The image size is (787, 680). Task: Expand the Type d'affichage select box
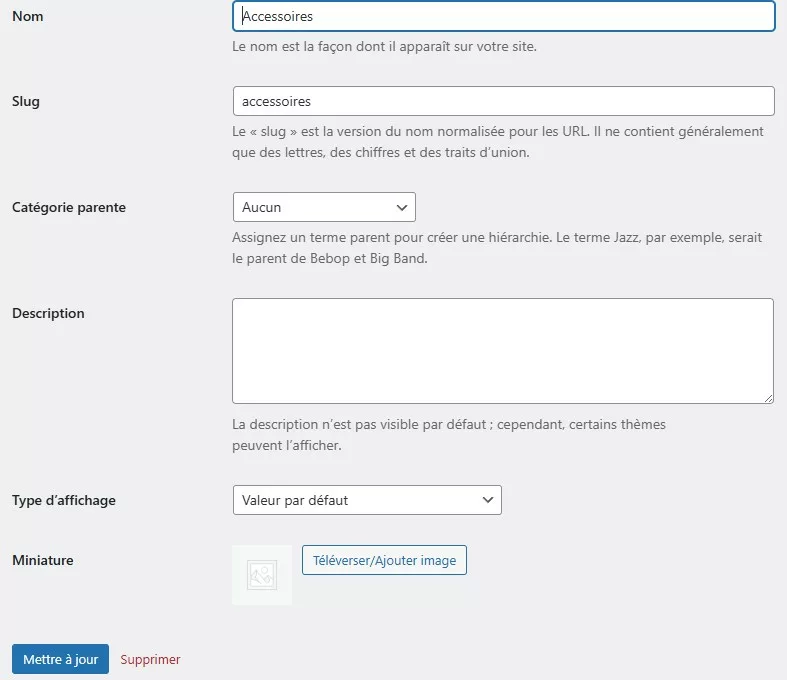[x=366, y=500]
